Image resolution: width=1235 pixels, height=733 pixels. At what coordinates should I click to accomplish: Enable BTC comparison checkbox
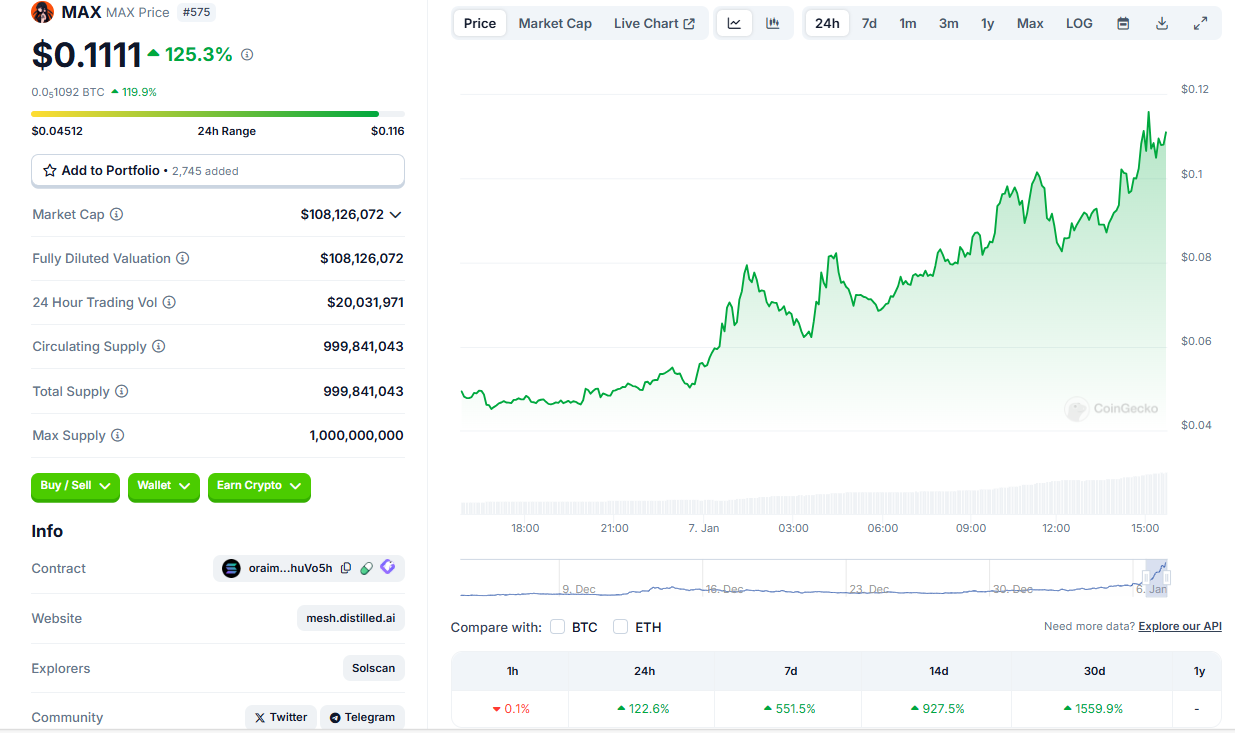[558, 627]
